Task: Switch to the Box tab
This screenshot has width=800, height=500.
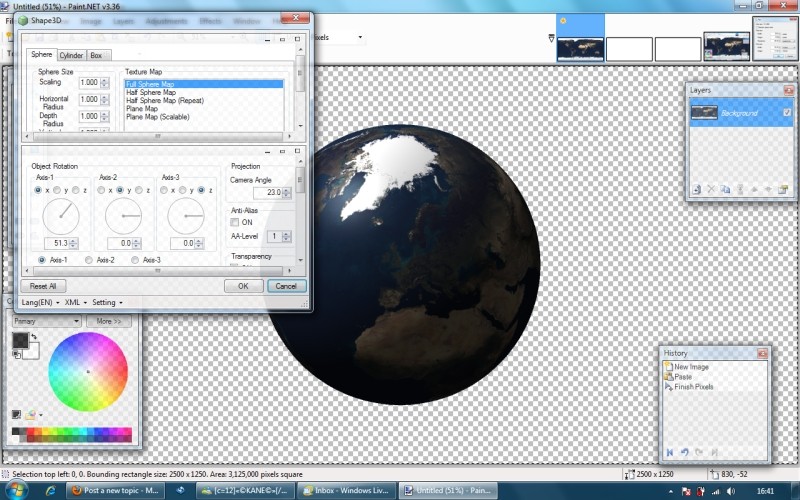Action: coord(96,55)
